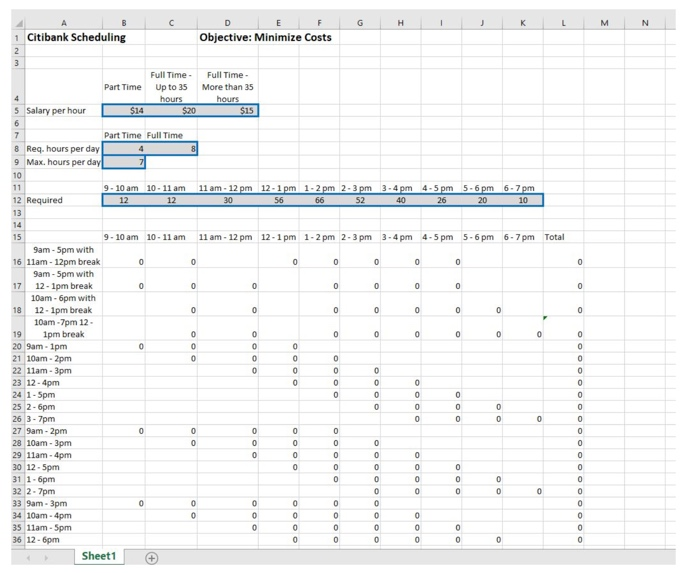Click '9am - 5pm with 11am - 12pm break' label
Image resolution: width=686 pixels, height=573 pixels.
[63, 256]
